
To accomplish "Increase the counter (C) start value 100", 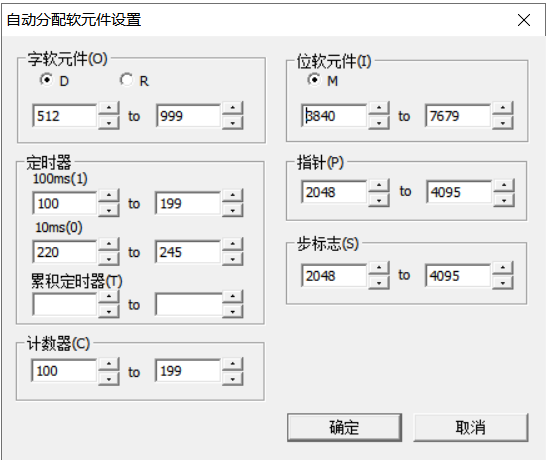I will [109, 364].
